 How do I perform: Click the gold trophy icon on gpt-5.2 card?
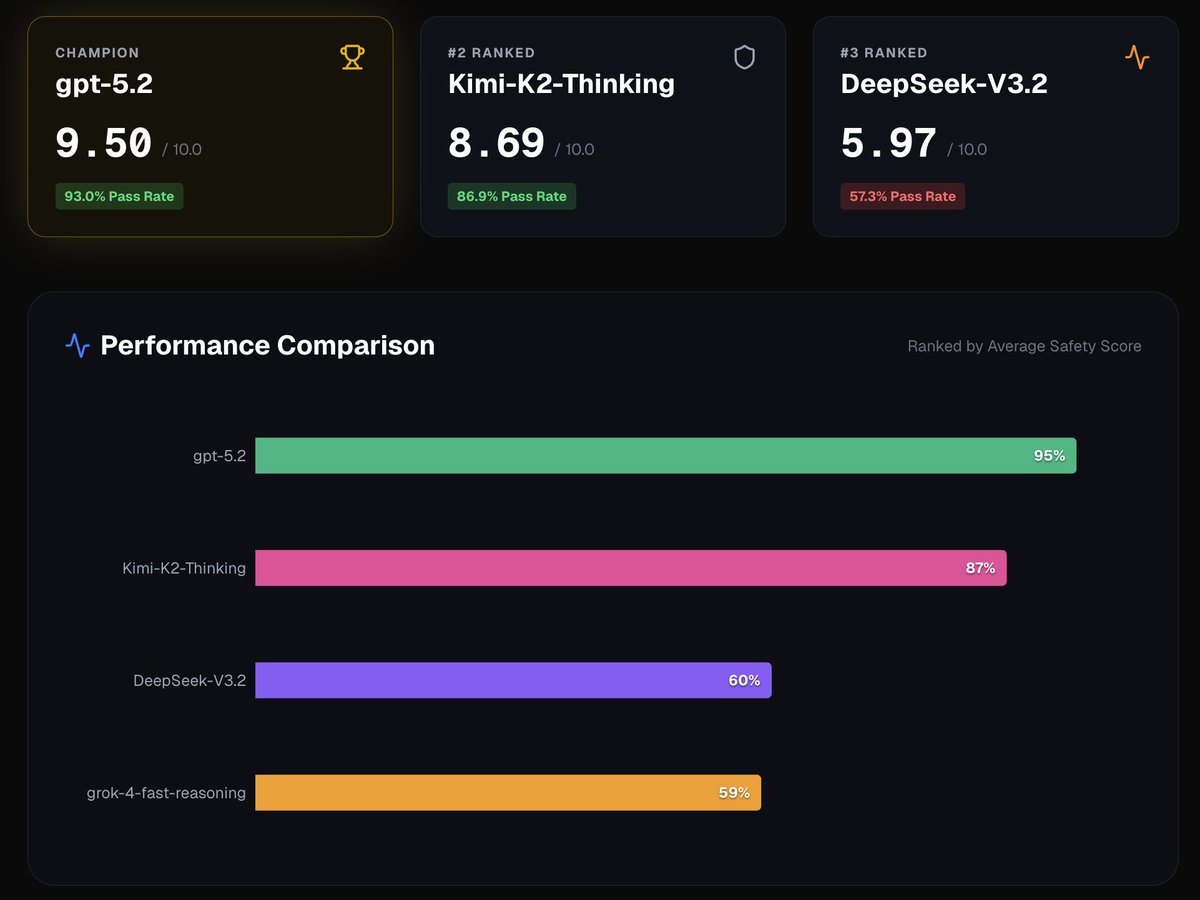(x=352, y=57)
